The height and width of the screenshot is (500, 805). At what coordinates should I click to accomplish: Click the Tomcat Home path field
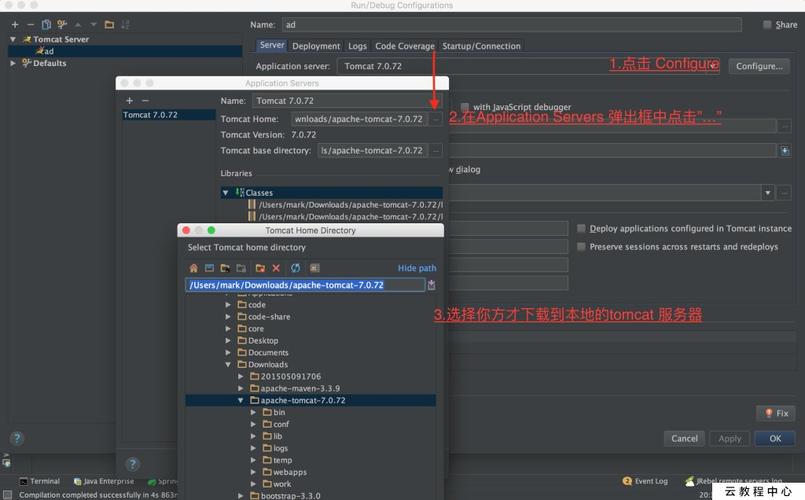pos(359,119)
